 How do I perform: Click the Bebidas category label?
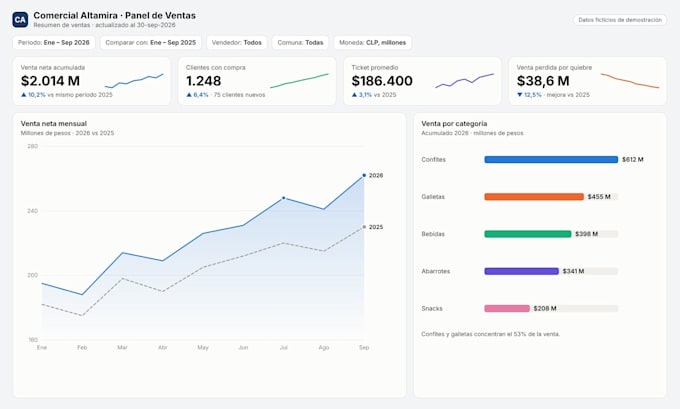pos(433,234)
